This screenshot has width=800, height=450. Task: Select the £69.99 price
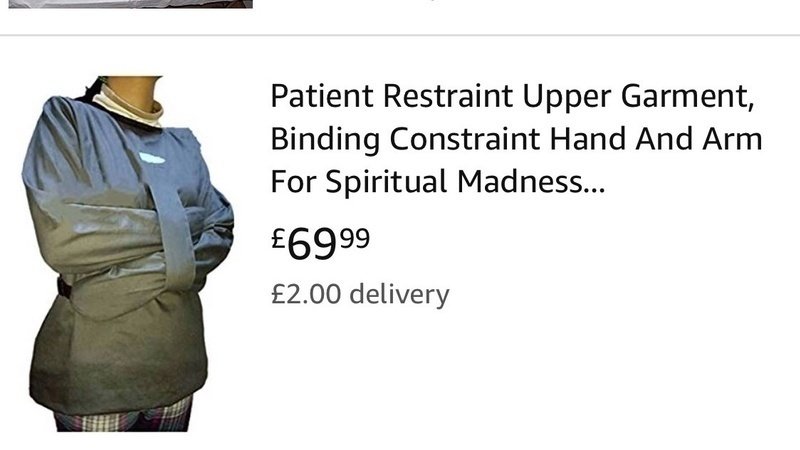point(320,244)
